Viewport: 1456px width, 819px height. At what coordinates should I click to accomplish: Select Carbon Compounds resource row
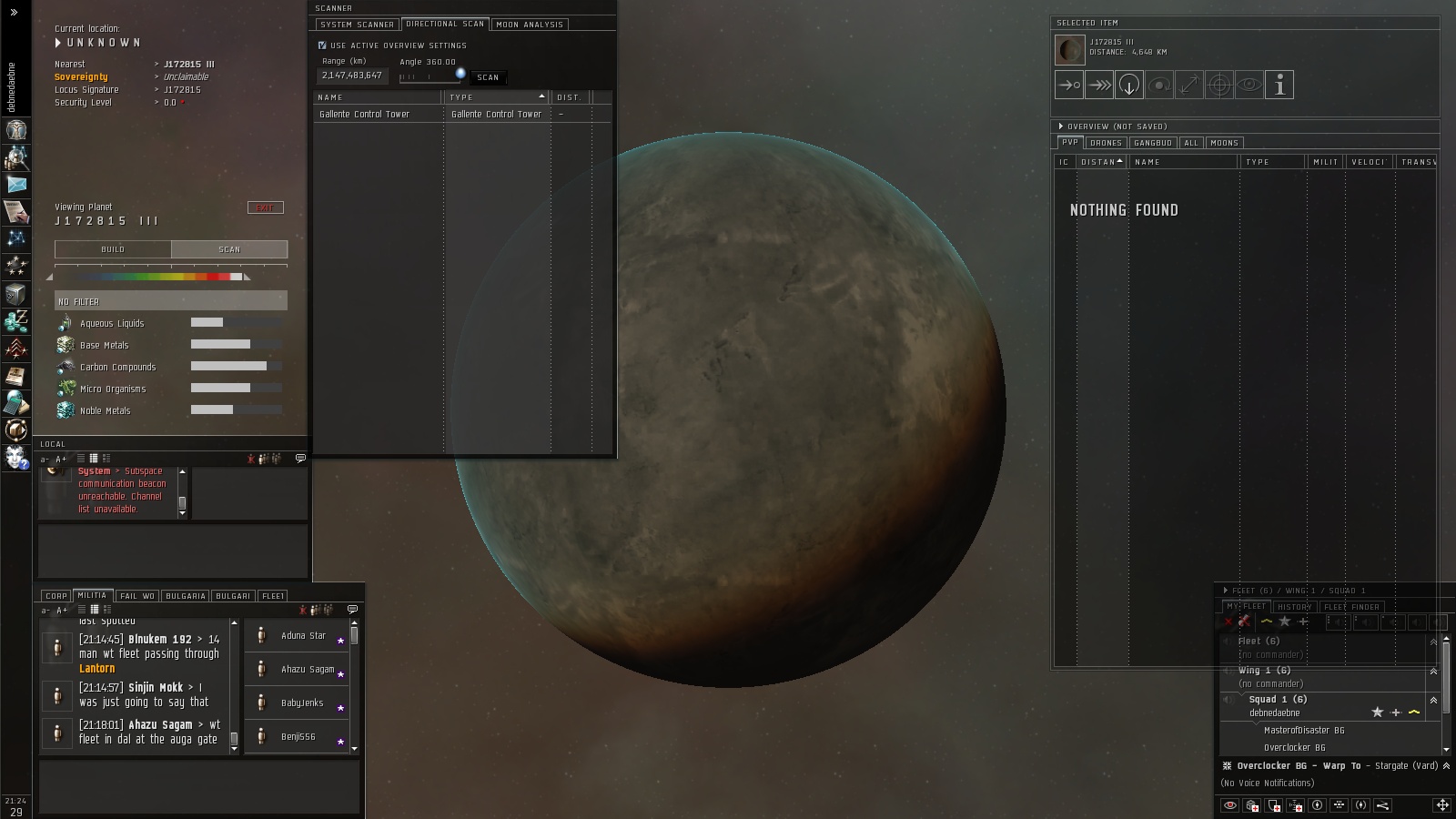pos(170,367)
